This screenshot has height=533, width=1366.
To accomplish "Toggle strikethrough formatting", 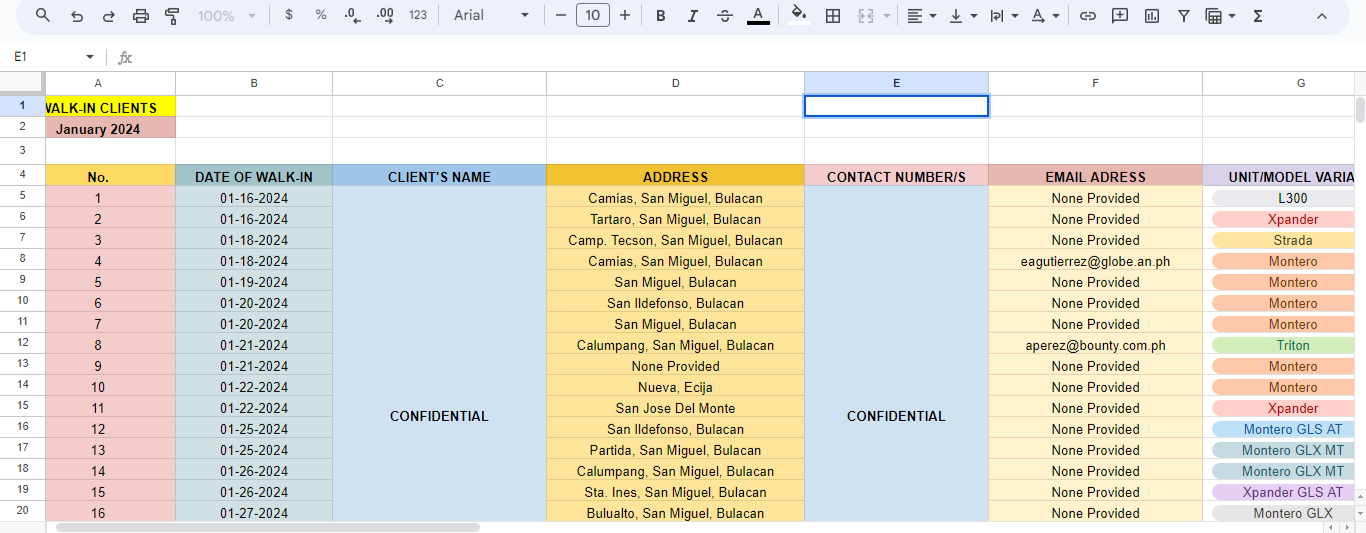I will (725, 16).
